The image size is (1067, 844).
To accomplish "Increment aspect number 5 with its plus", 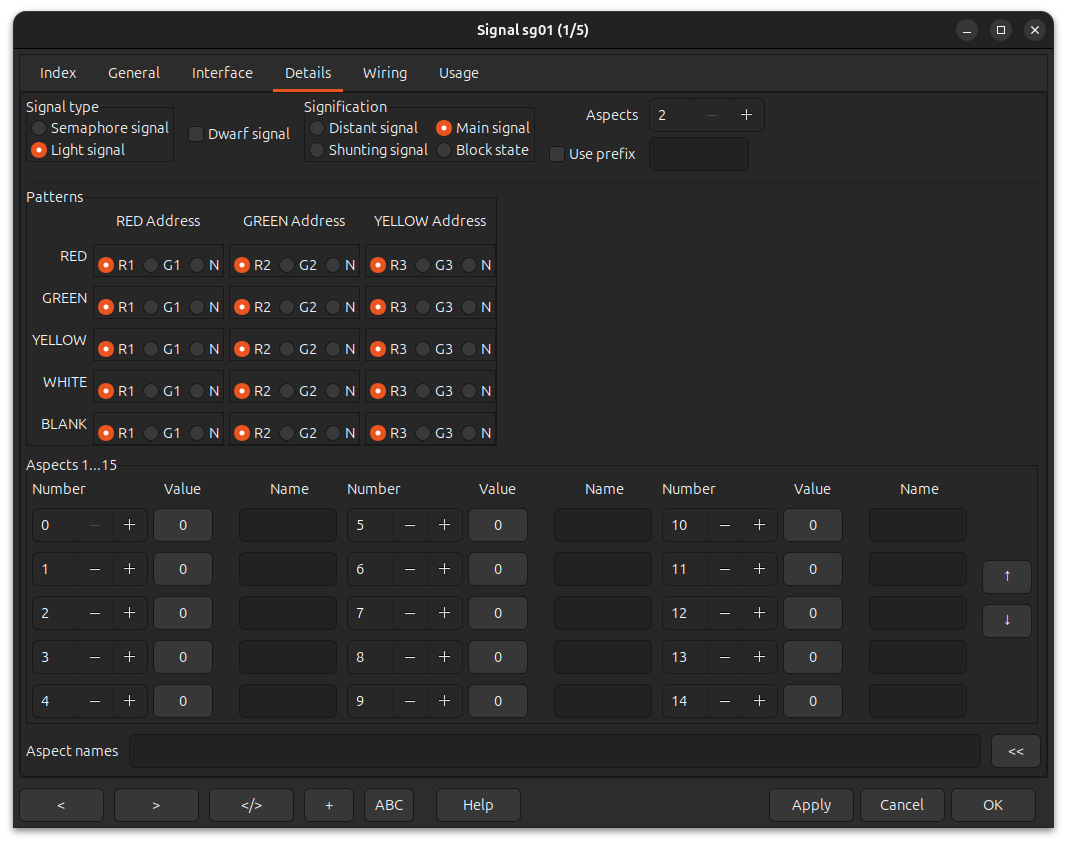I will [x=444, y=525].
